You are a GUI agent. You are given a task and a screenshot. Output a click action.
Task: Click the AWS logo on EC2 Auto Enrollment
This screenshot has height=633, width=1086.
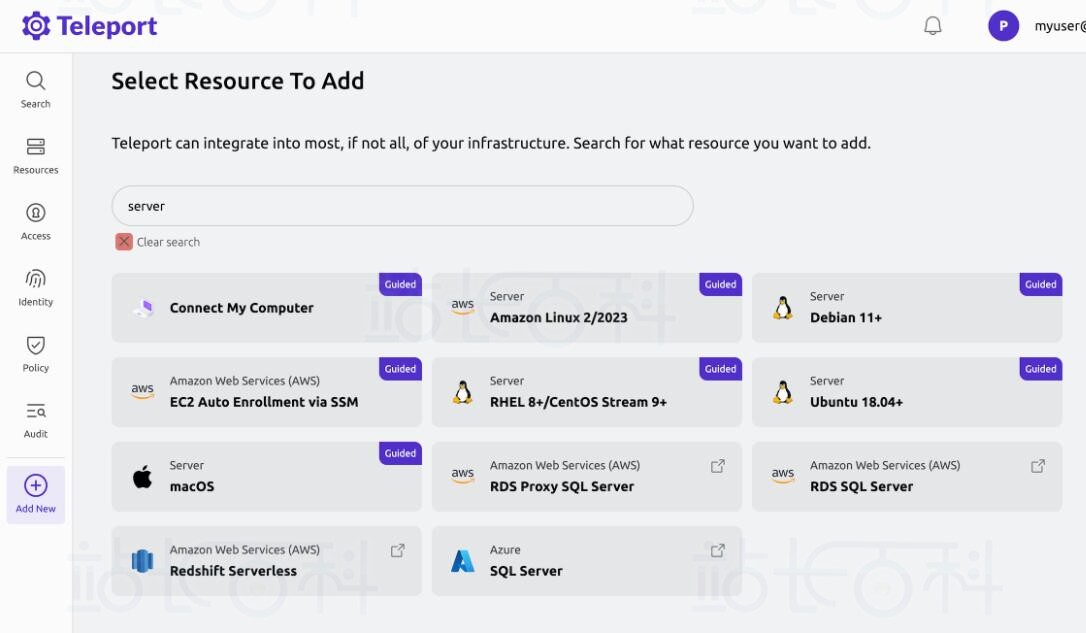[x=143, y=390]
